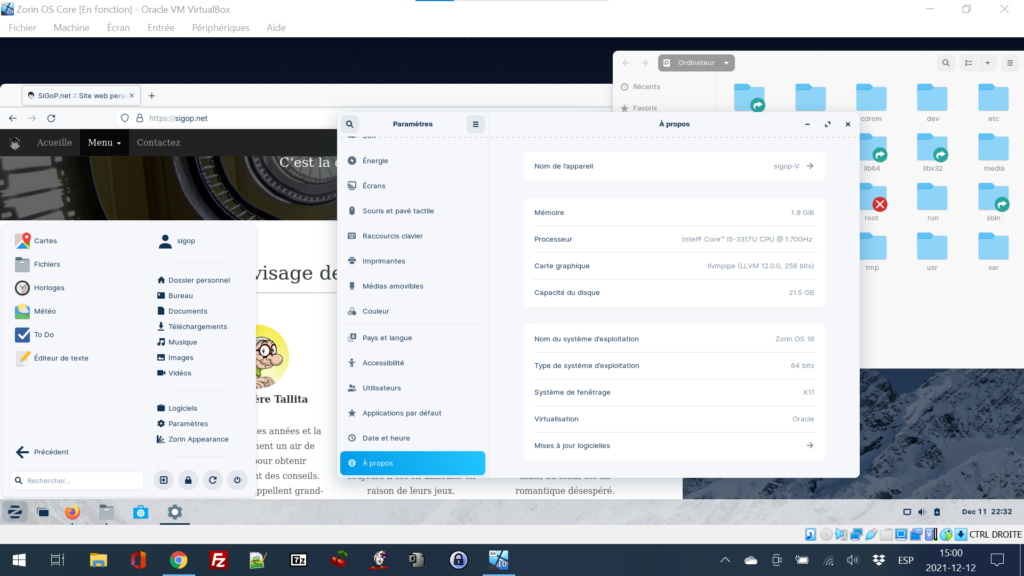Click the restart icon in Zorin menu
The height and width of the screenshot is (576, 1024).
(212, 480)
